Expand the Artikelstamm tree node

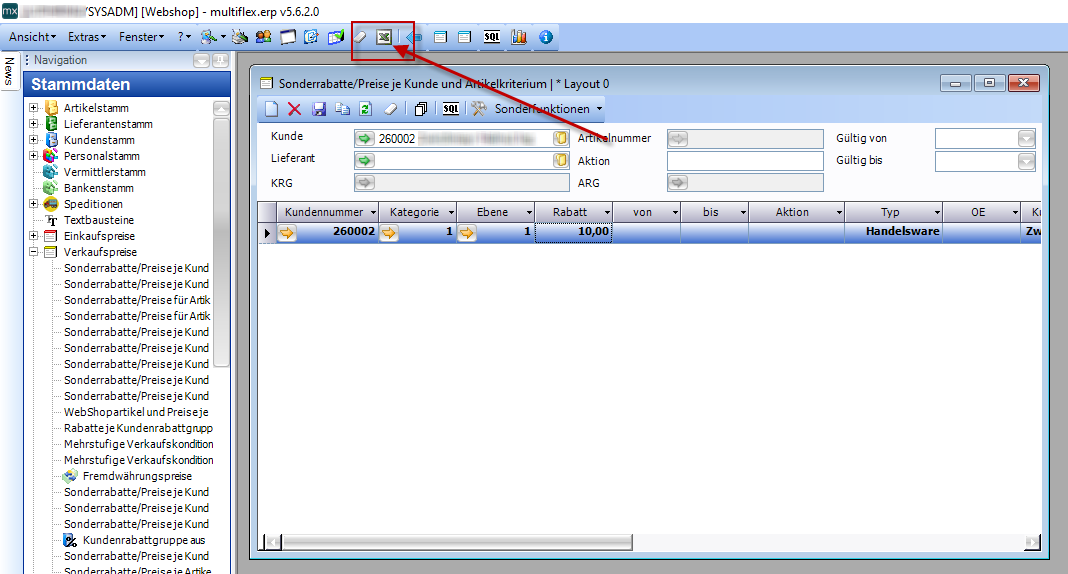click(x=35, y=108)
